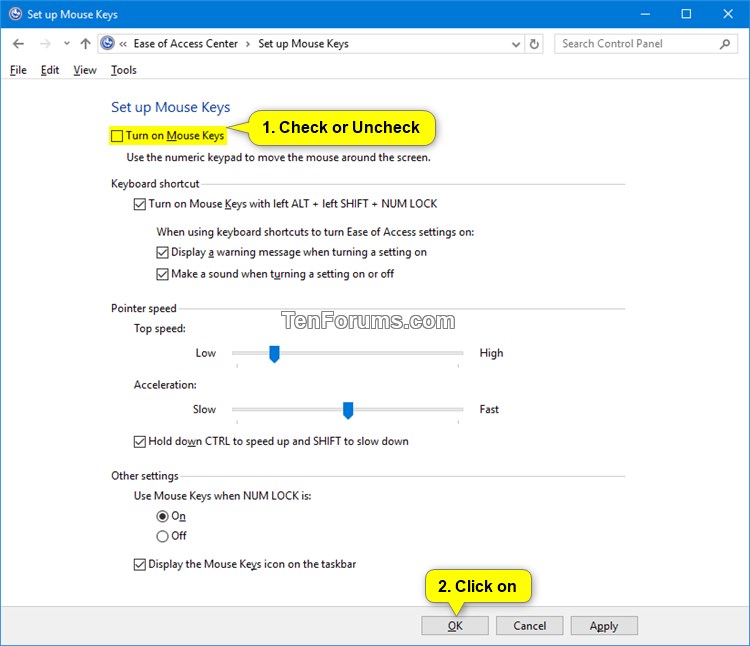The width and height of the screenshot is (750, 646).
Task: Click the 'High' label of Top speed
Action: pyautogui.click(x=491, y=353)
